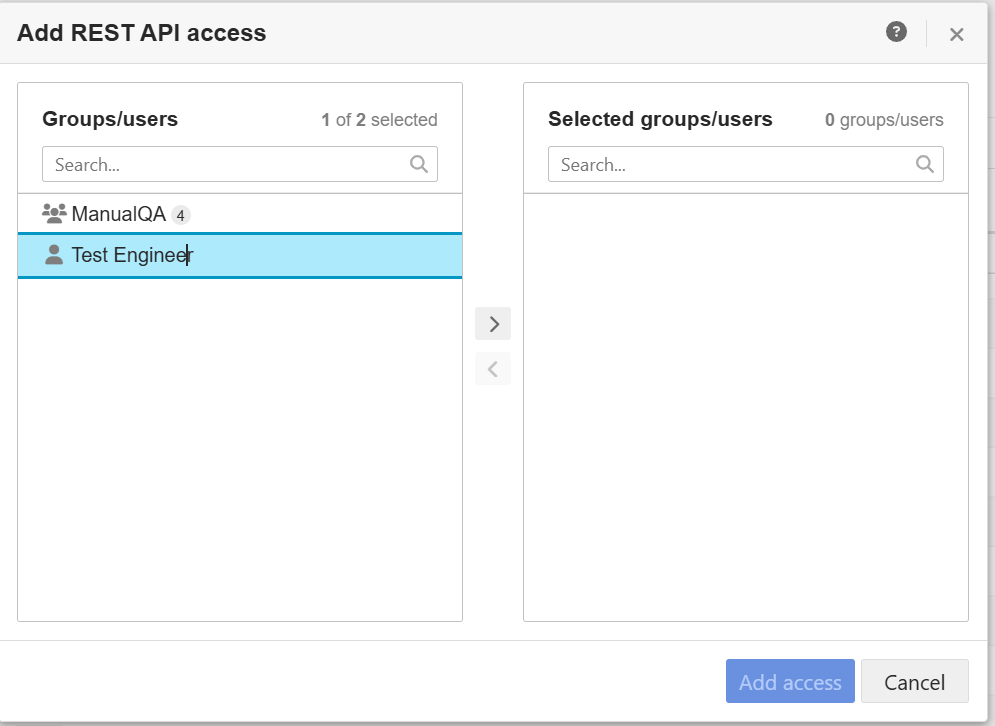This screenshot has height=726, width=995.
Task: Click the '1 of 2 selected' counter
Action: point(379,120)
